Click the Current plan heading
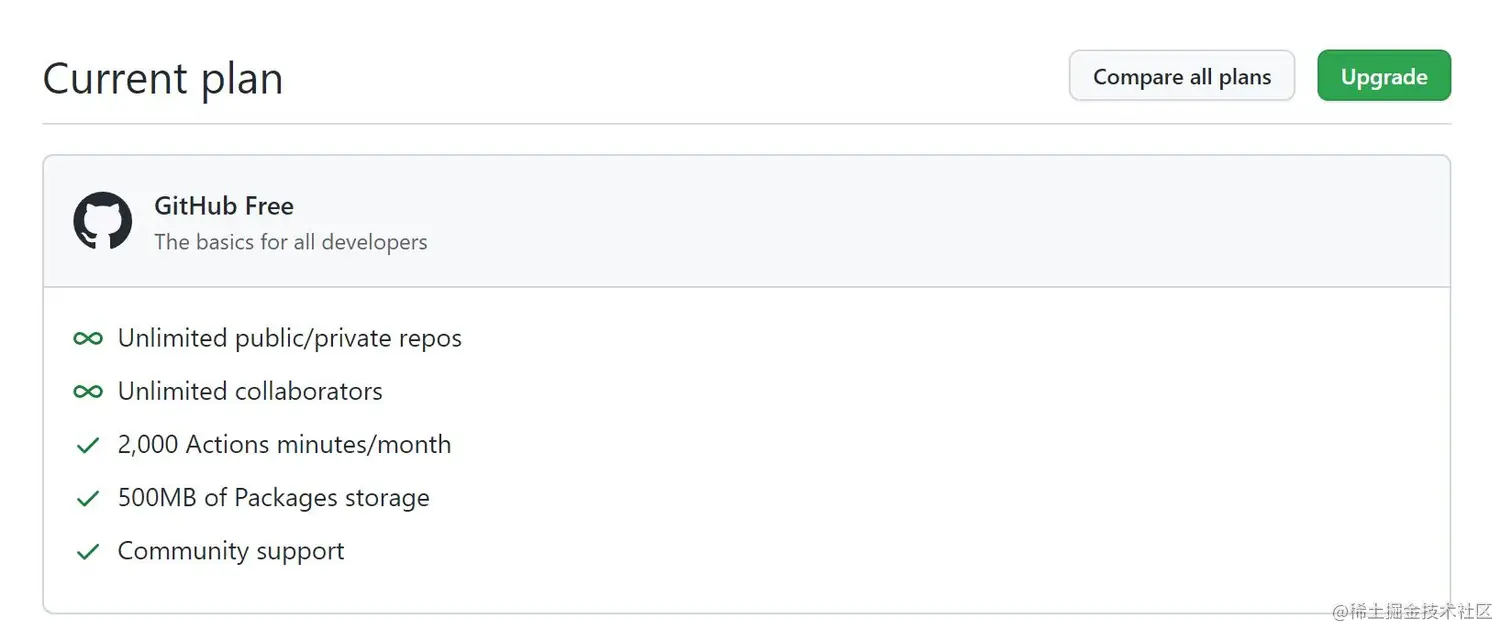This screenshot has width=1512, height=641. click(x=163, y=79)
